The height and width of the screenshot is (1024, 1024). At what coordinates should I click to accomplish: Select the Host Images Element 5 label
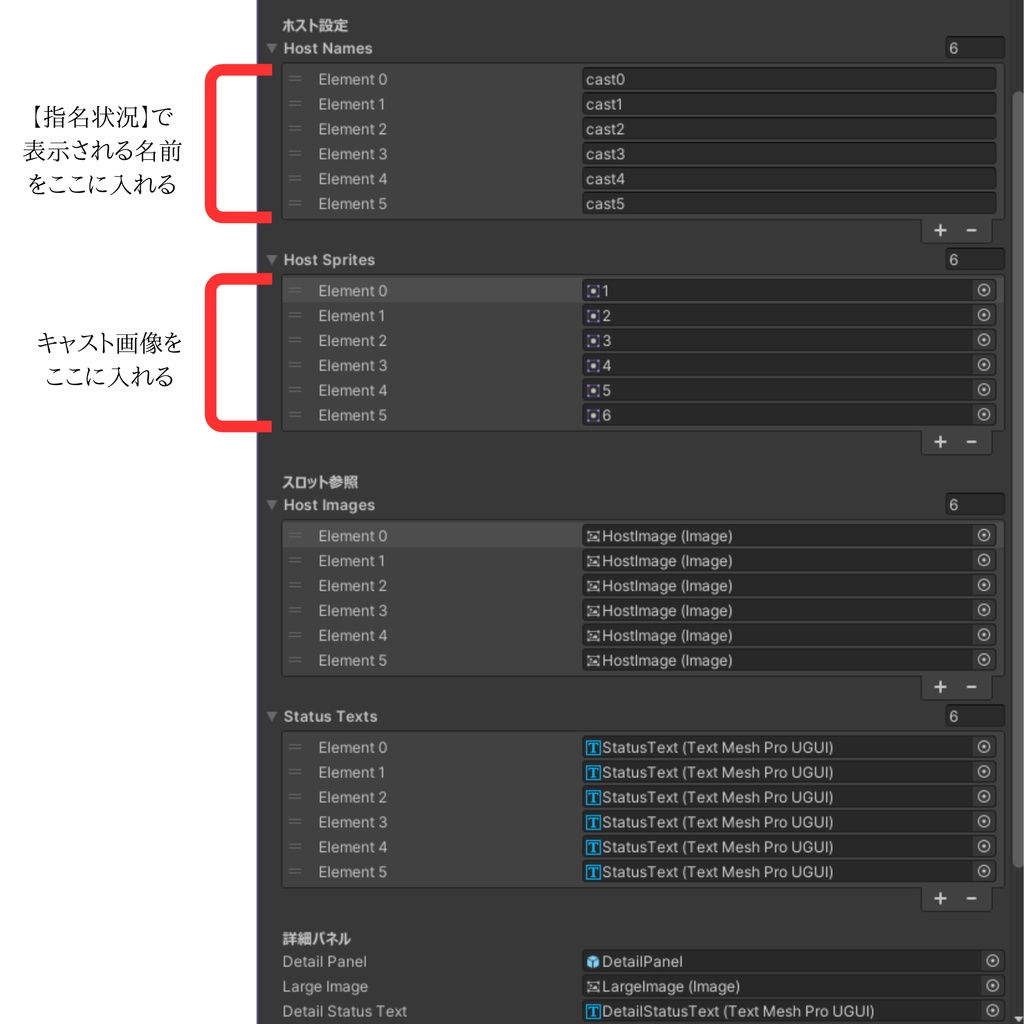[x=353, y=660]
